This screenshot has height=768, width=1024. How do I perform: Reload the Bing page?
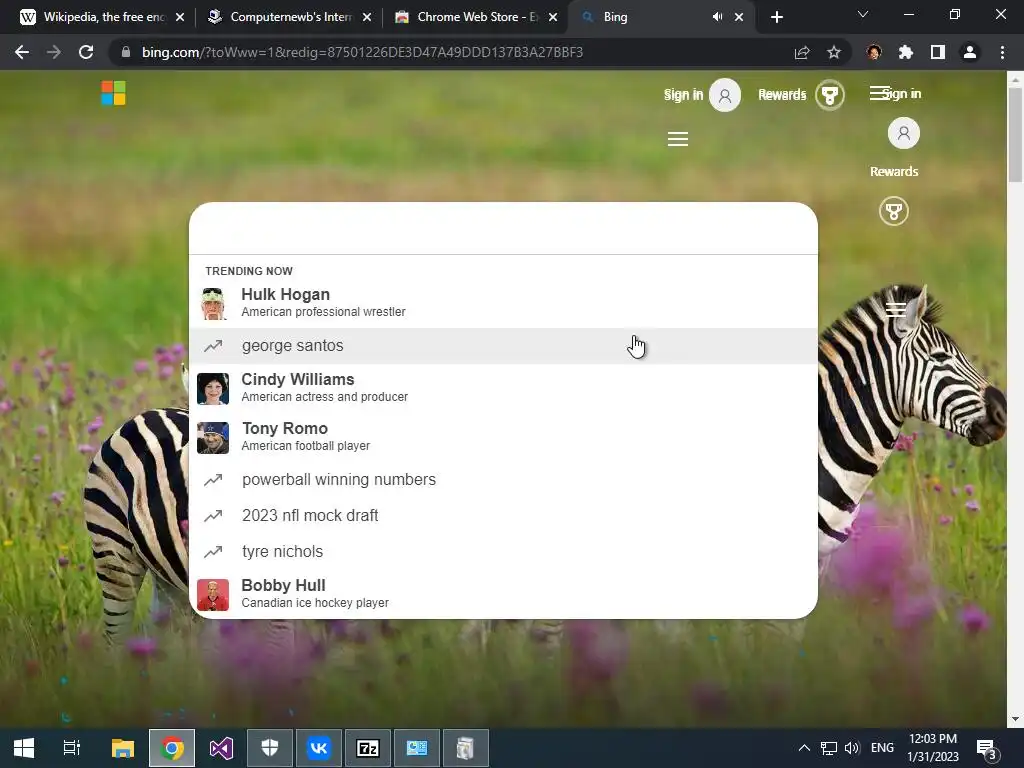(x=86, y=52)
